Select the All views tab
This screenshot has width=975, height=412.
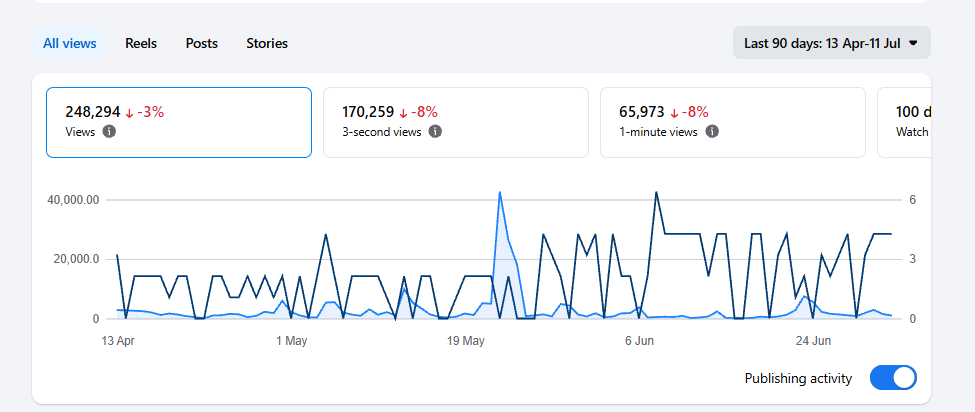point(70,43)
